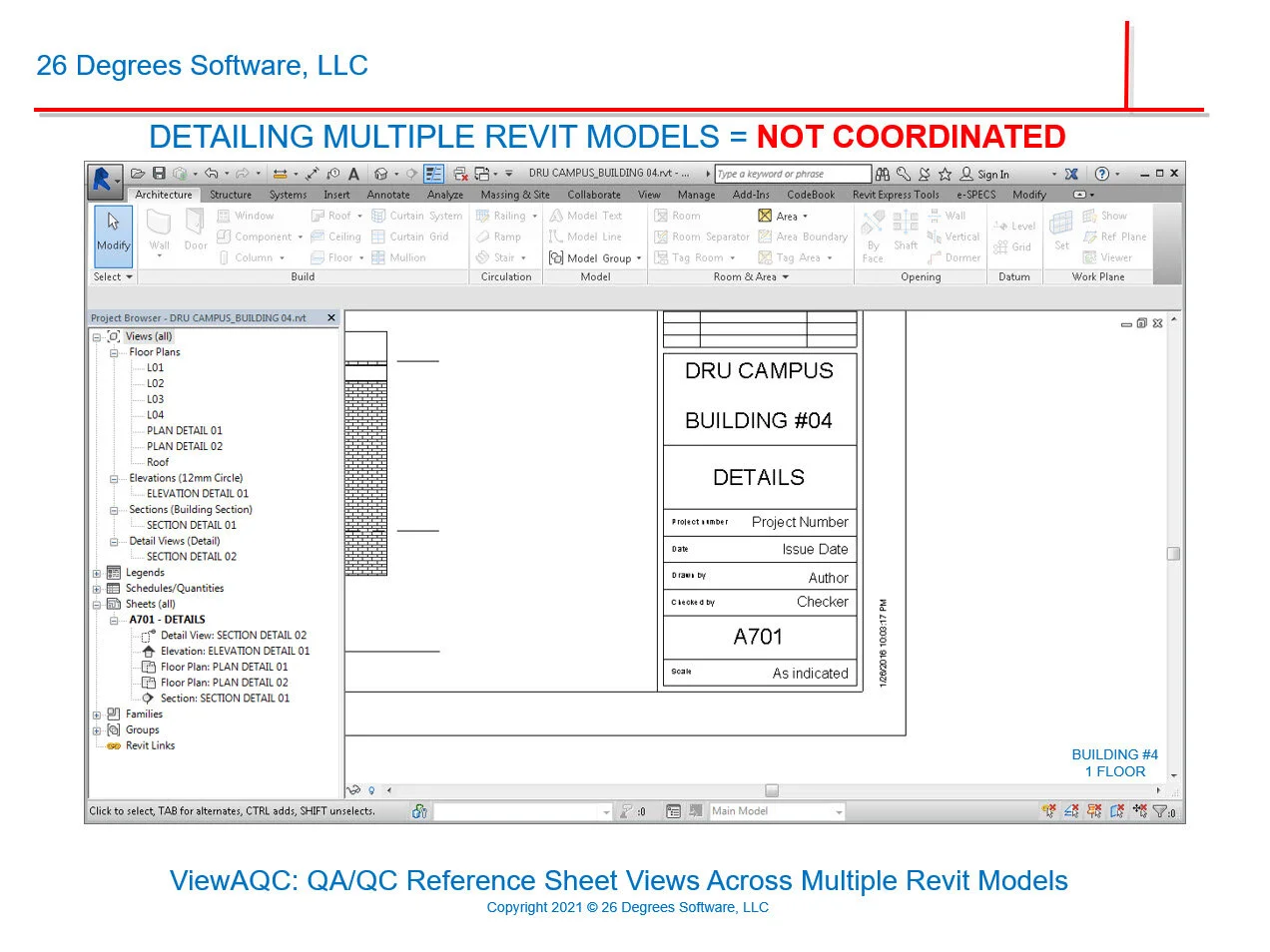
Task: Click Close Hidden Windows icon
Action: pyautogui.click(x=460, y=174)
